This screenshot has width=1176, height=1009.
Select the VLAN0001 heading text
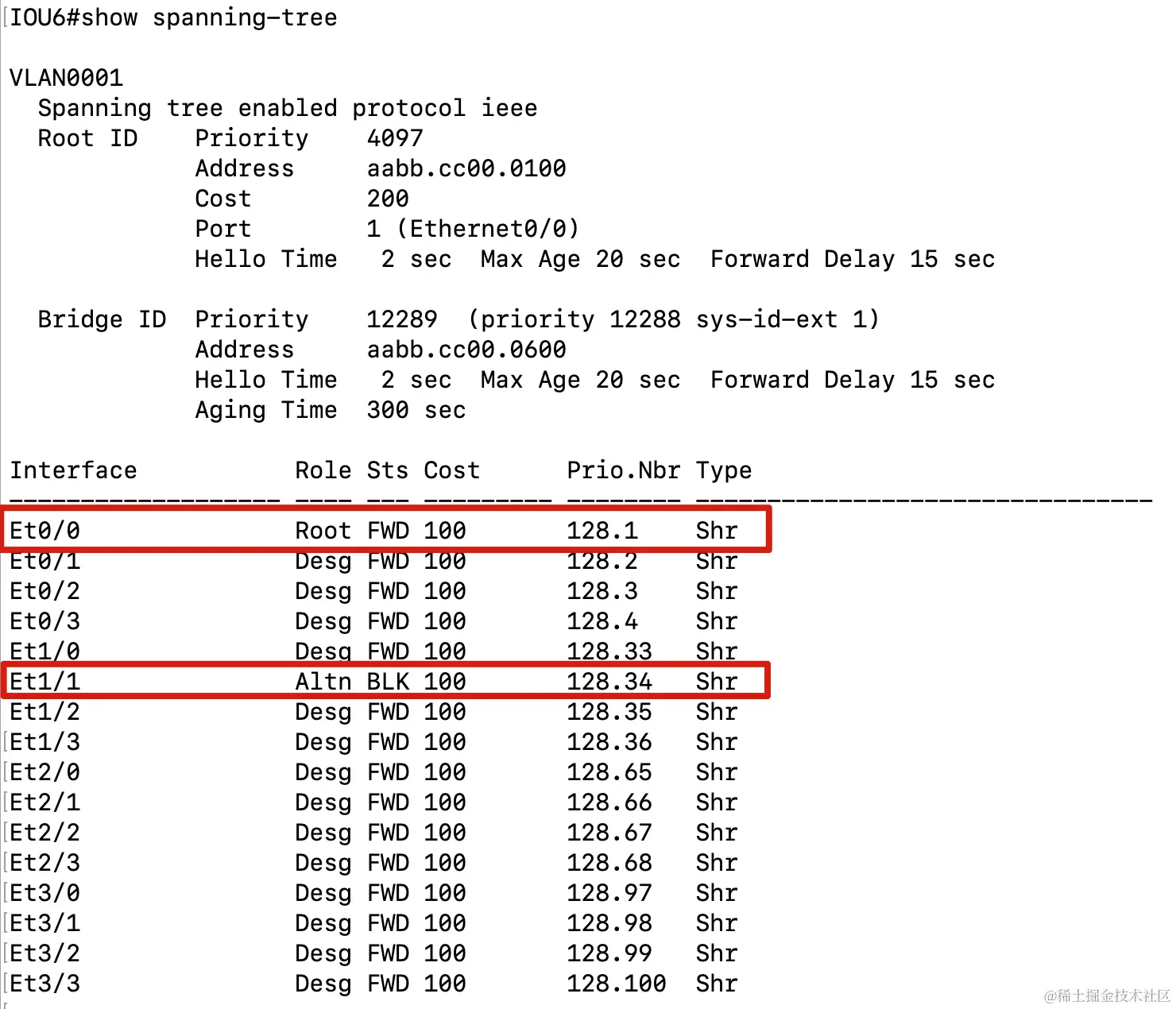67,78
